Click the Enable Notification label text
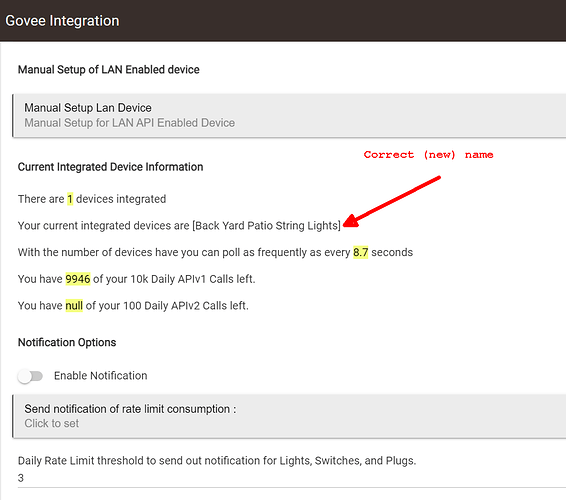This screenshot has height=500, width=566. (x=101, y=376)
